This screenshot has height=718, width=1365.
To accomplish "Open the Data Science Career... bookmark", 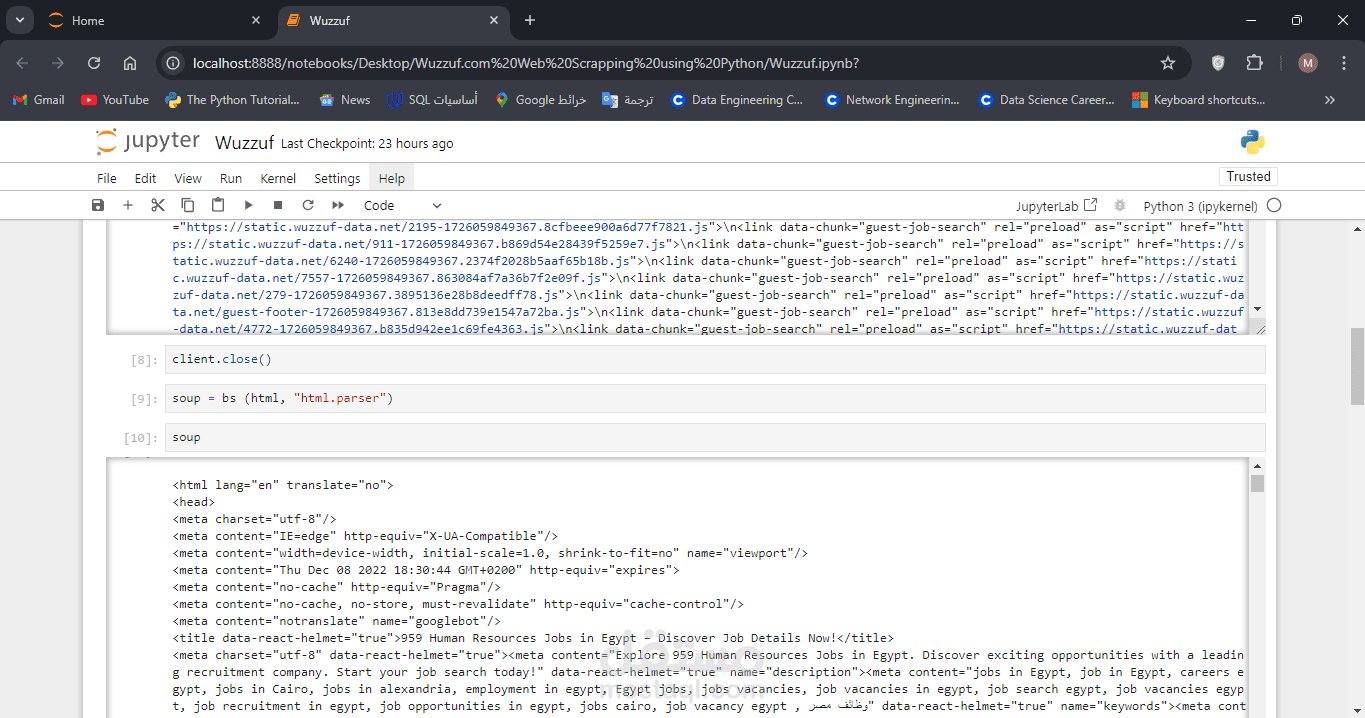I will (x=1047, y=100).
